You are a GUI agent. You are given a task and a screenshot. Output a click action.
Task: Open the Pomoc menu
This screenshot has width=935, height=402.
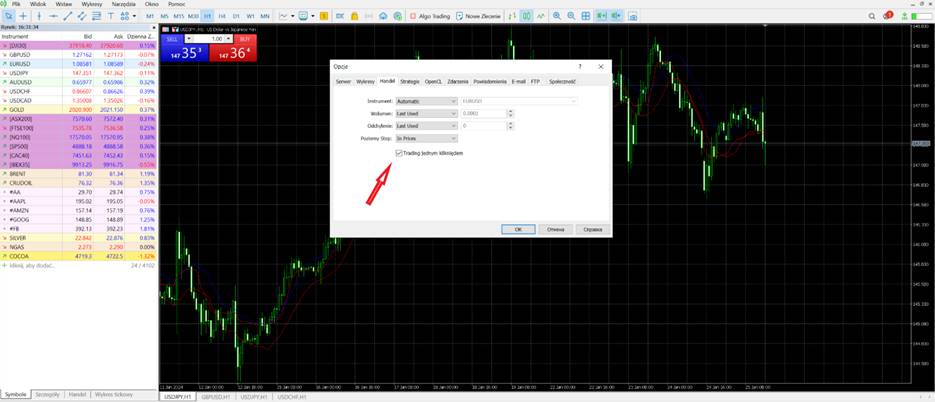(177, 4)
